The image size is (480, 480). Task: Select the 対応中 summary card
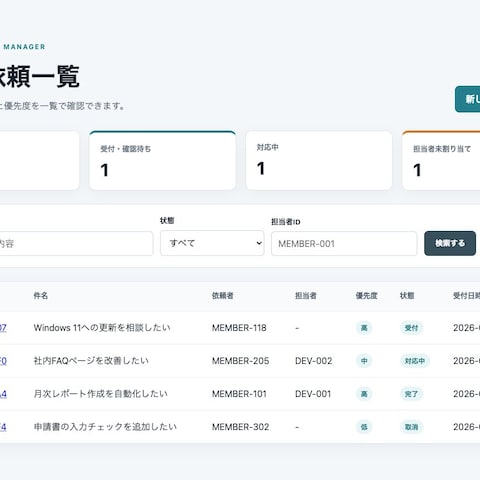click(x=319, y=161)
